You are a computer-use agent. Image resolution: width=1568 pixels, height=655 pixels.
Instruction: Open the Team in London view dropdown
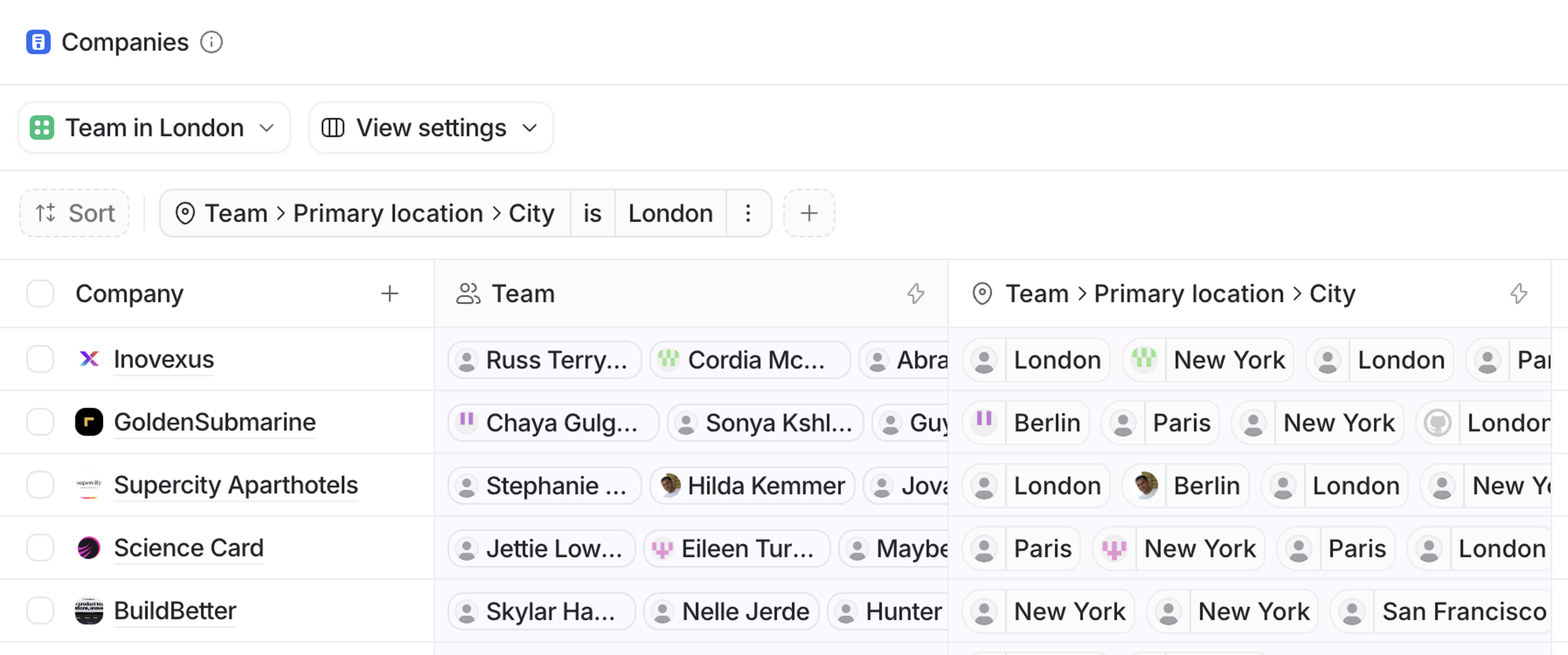pos(154,128)
